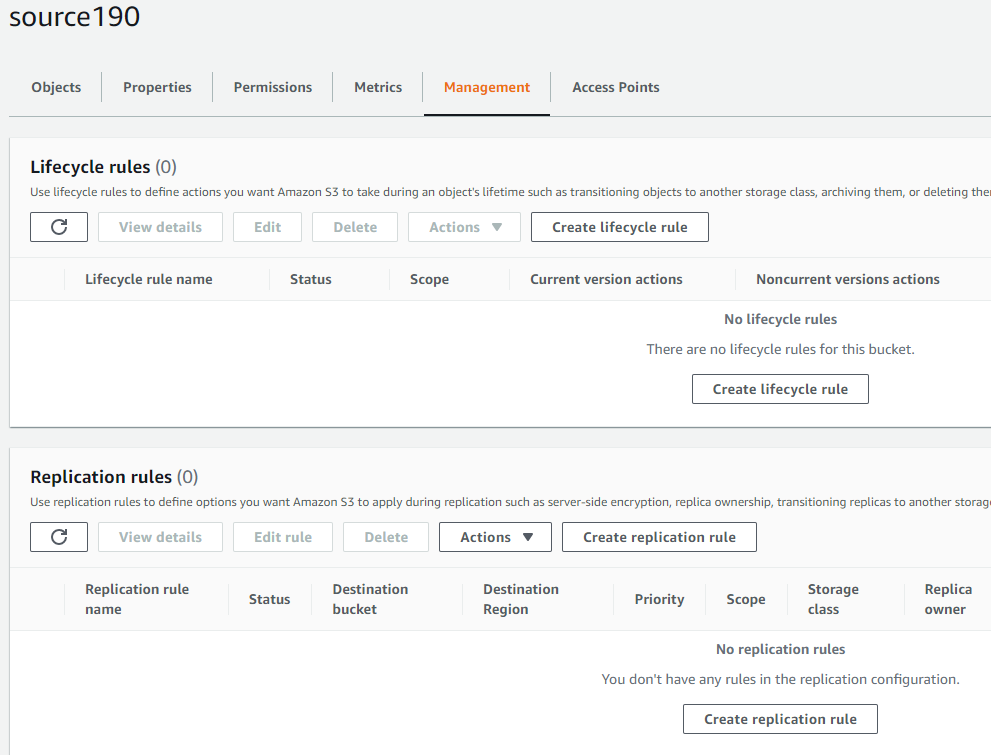
Task: Open the Metrics tab
Action: 378,87
